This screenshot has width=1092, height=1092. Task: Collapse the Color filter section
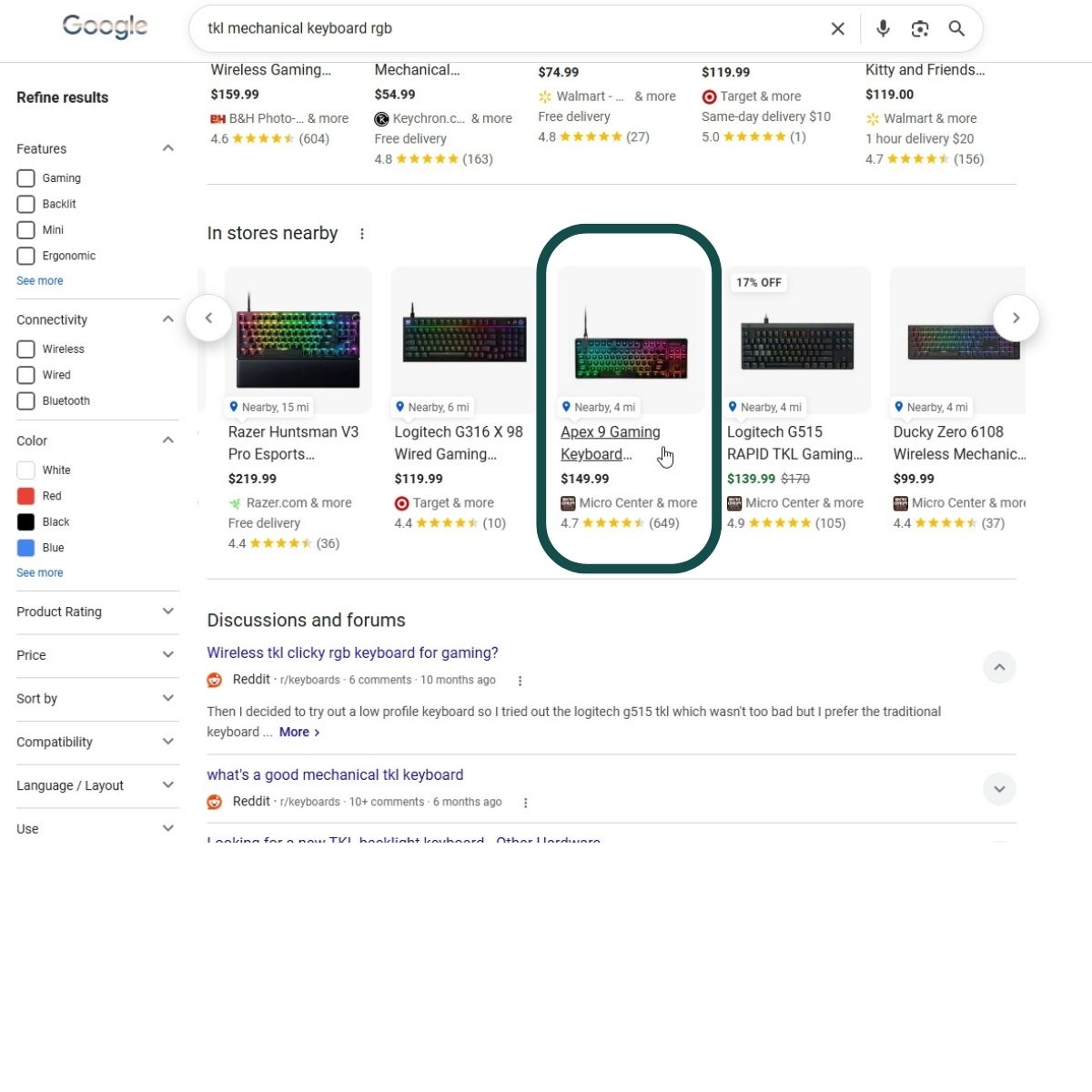pyautogui.click(x=167, y=440)
